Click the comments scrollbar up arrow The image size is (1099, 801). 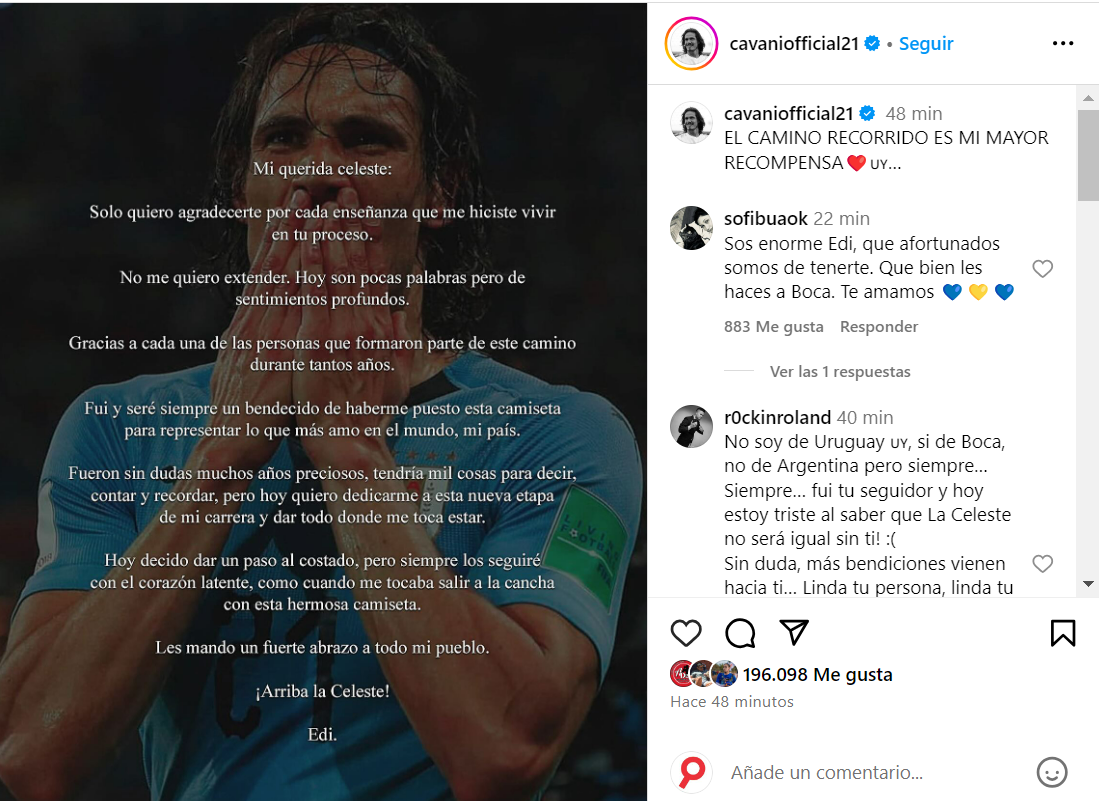click(x=1088, y=98)
